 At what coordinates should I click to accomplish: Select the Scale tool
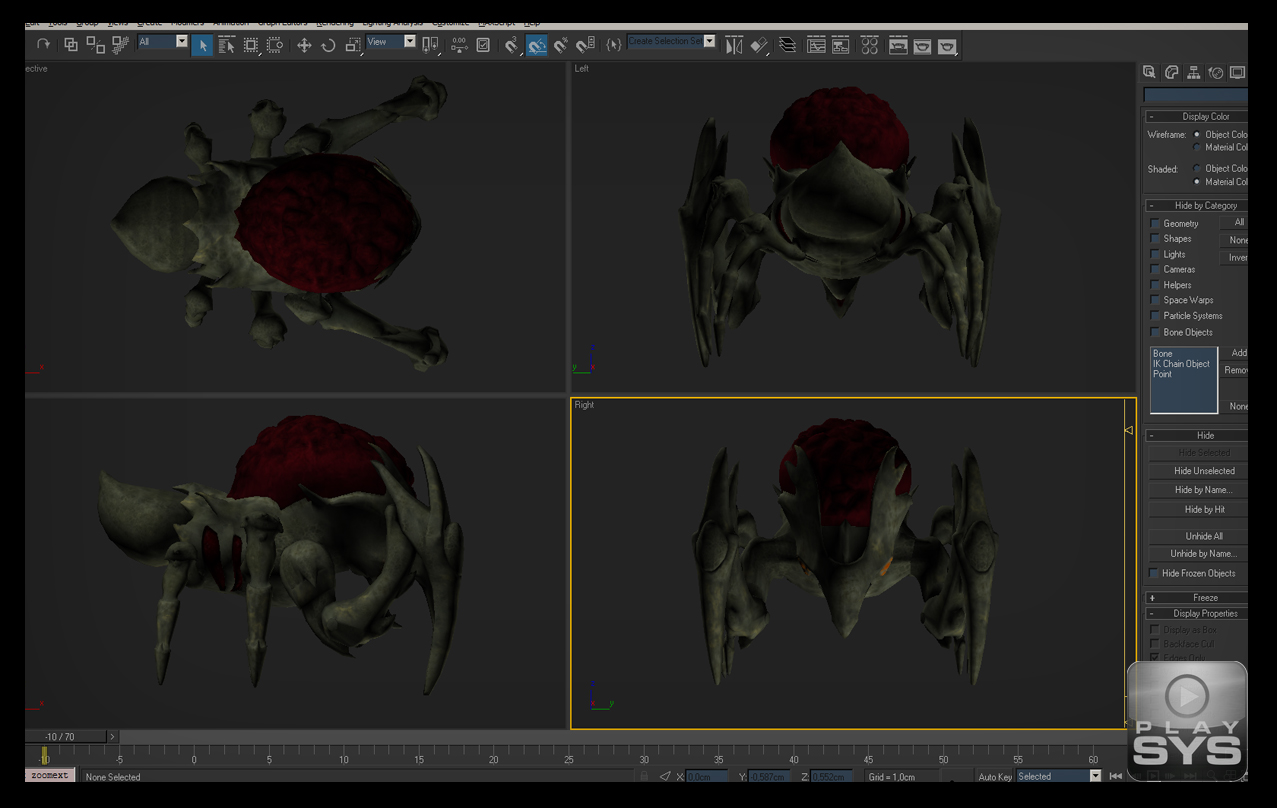pos(352,45)
